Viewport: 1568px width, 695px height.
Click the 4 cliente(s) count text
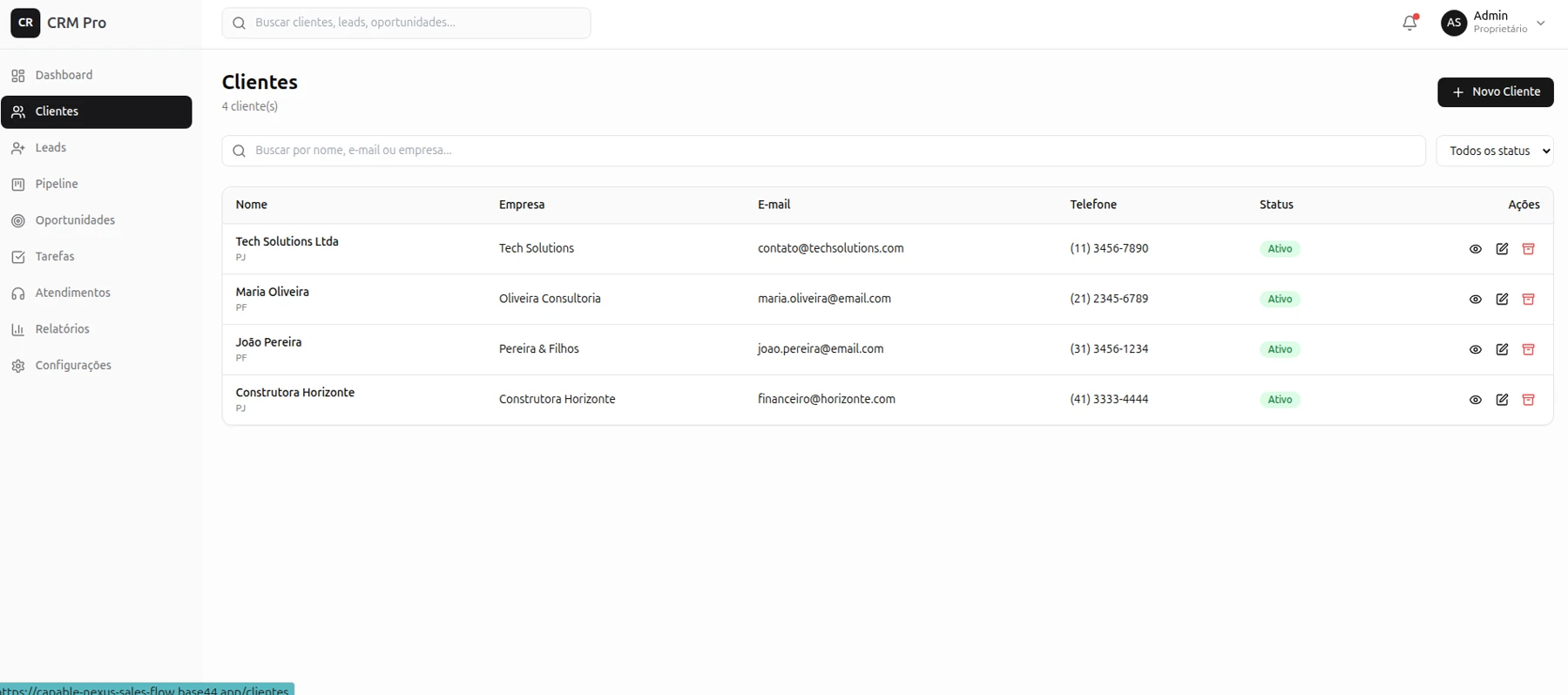[x=249, y=106]
